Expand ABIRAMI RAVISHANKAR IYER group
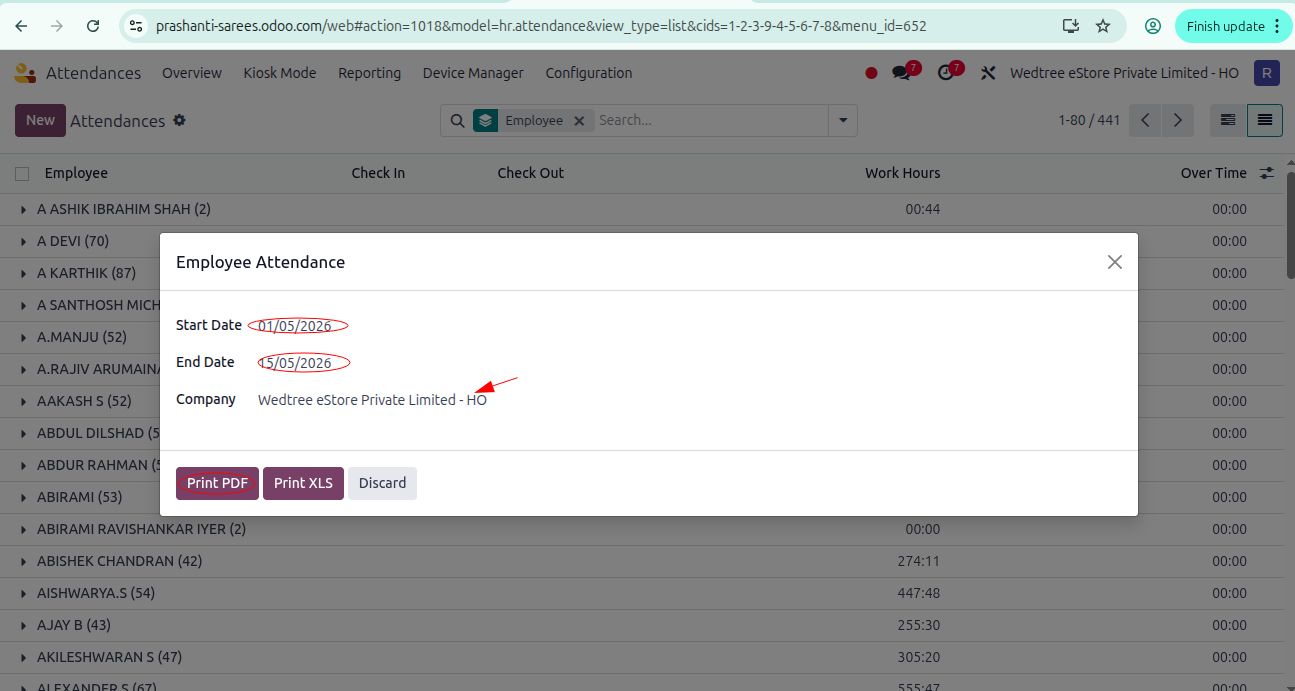Viewport: 1295px width, 691px height. pyautogui.click(x=23, y=530)
